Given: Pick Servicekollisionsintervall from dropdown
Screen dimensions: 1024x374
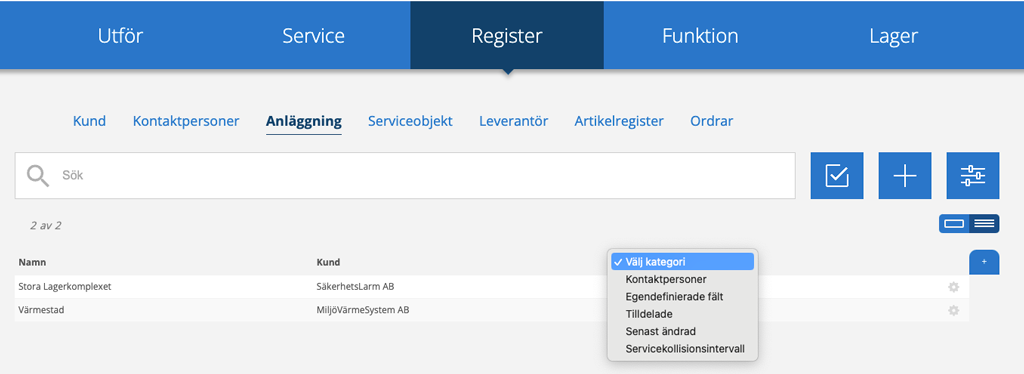Looking at the screenshot, I should click(684, 349).
